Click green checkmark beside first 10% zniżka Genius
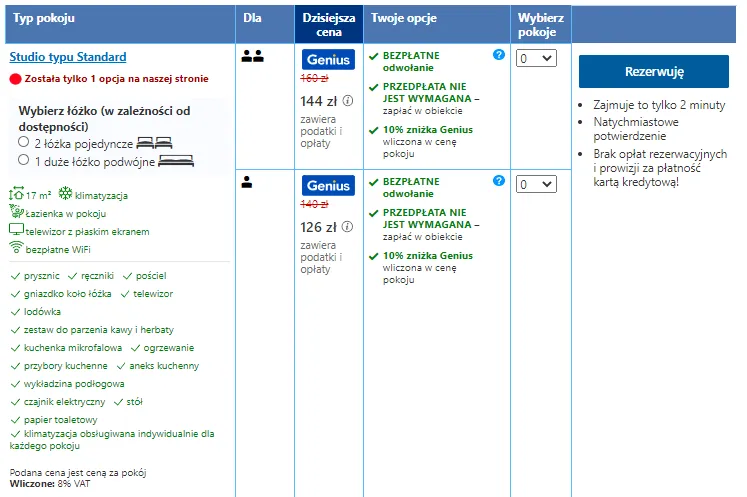 click(374, 131)
